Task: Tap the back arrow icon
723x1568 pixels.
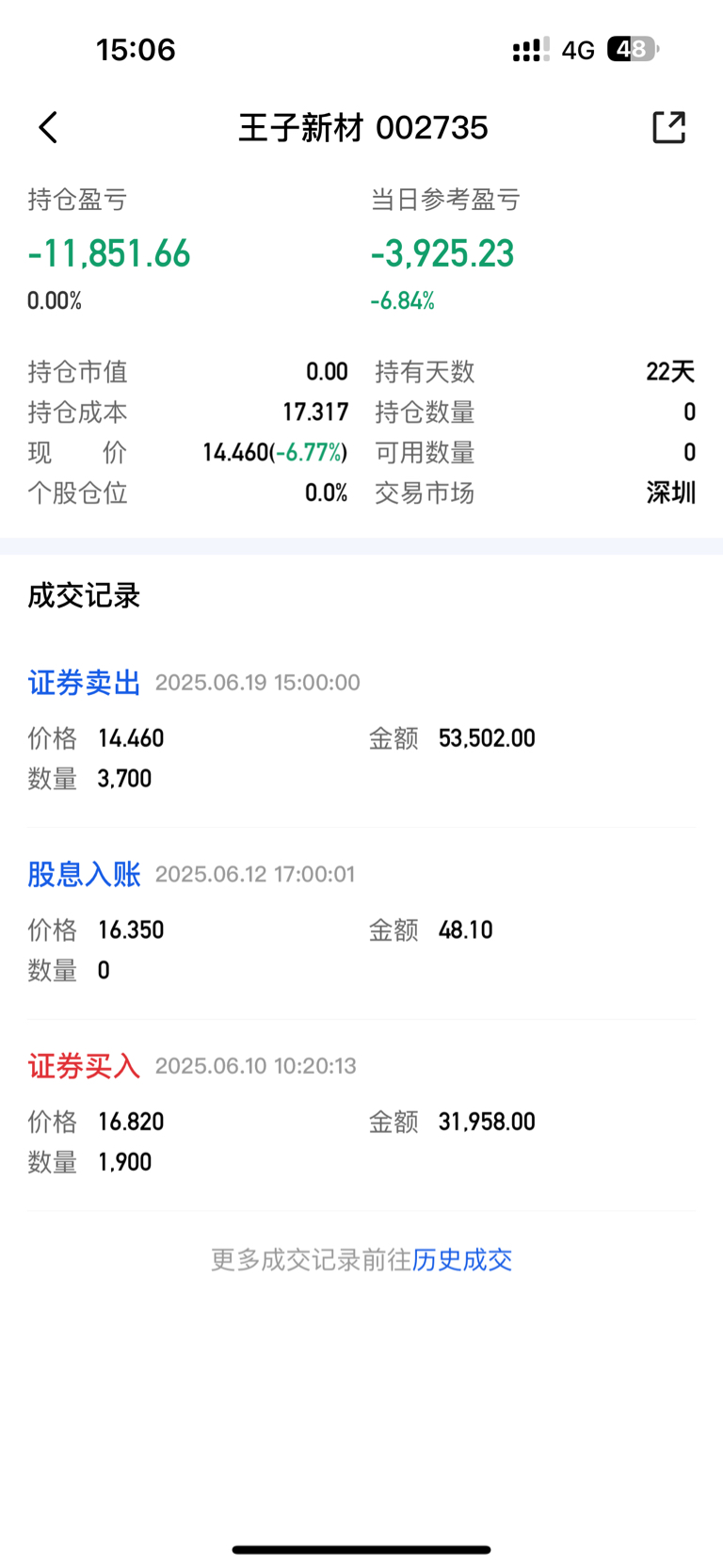Action: click(48, 127)
